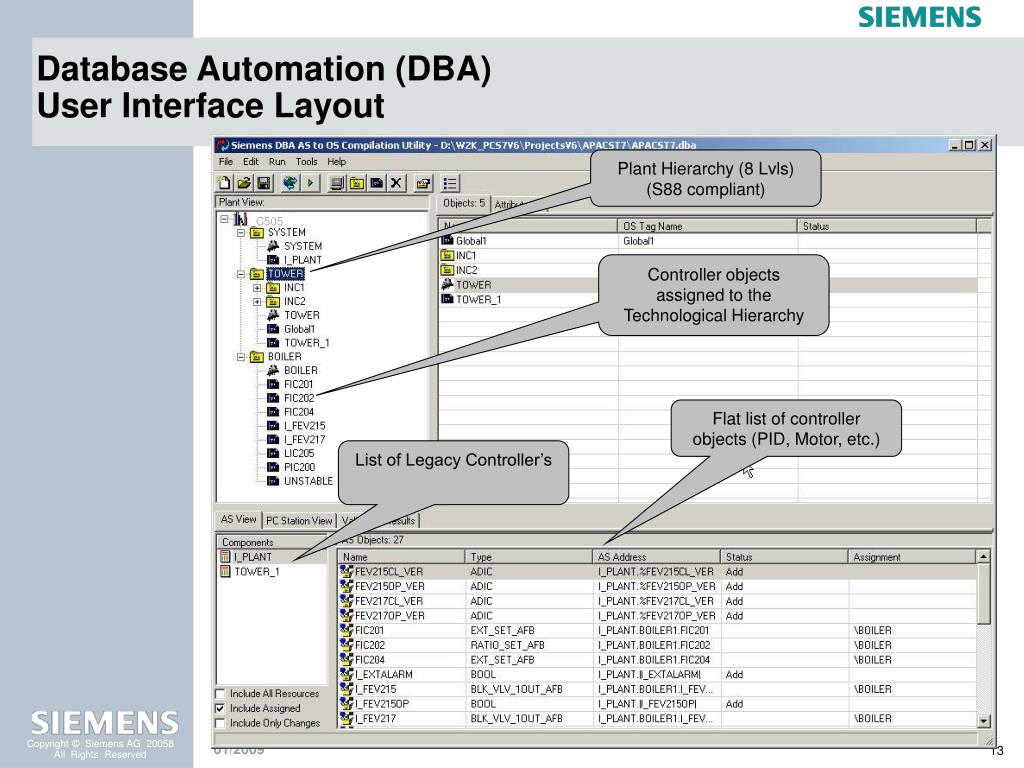Image resolution: width=1024 pixels, height=768 pixels.
Task: Click the X delete toolbar icon
Action: pos(396,183)
